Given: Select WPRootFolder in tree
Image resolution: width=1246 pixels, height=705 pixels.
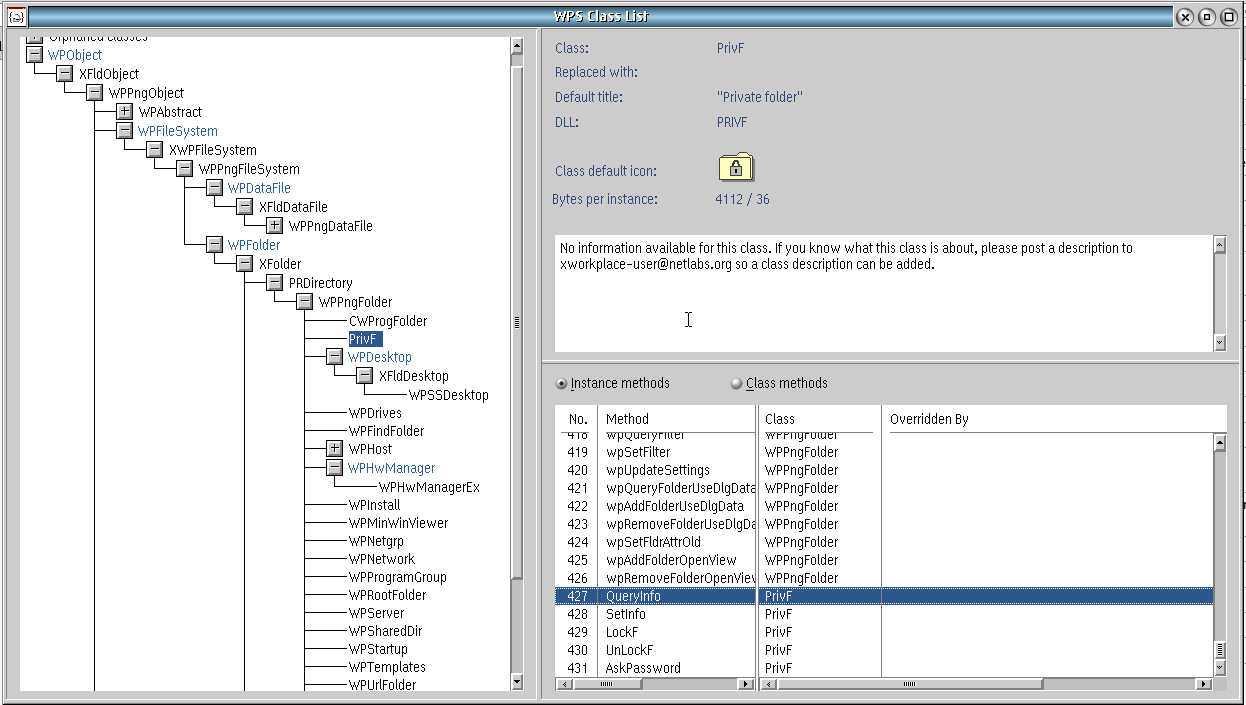Looking at the screenshot, I should click(x=387, y=595).
